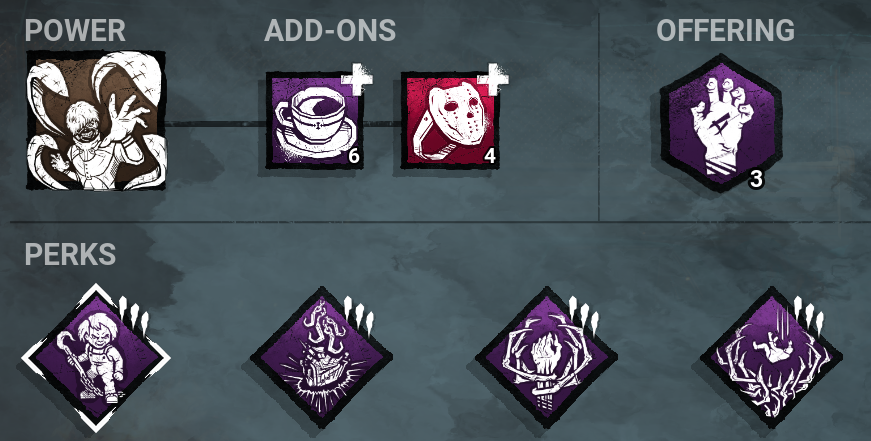Click the quantity 6 on teacup add-on
Image resolution: width=871 pixels, height=441 pixels.
click(354, 157)
